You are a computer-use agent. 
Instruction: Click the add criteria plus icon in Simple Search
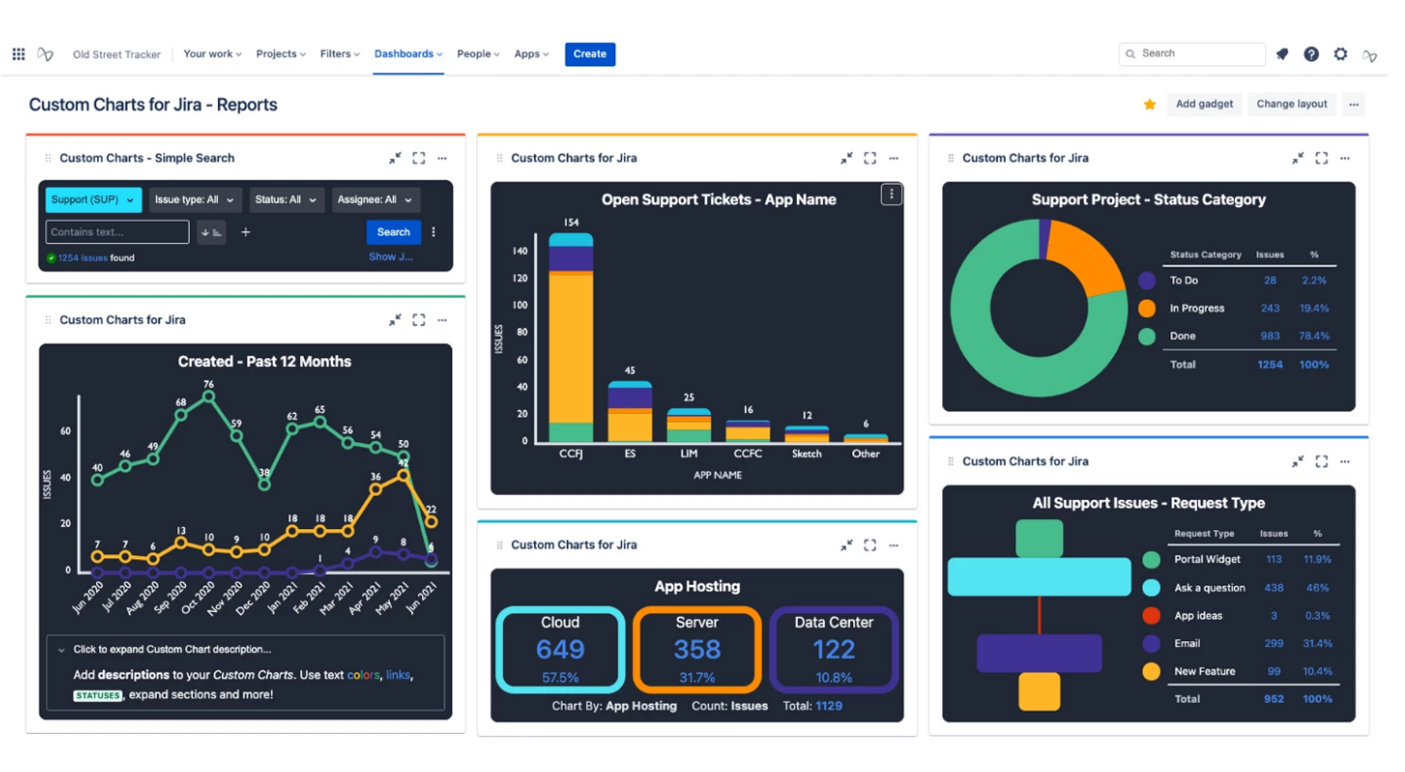point(245,232)
